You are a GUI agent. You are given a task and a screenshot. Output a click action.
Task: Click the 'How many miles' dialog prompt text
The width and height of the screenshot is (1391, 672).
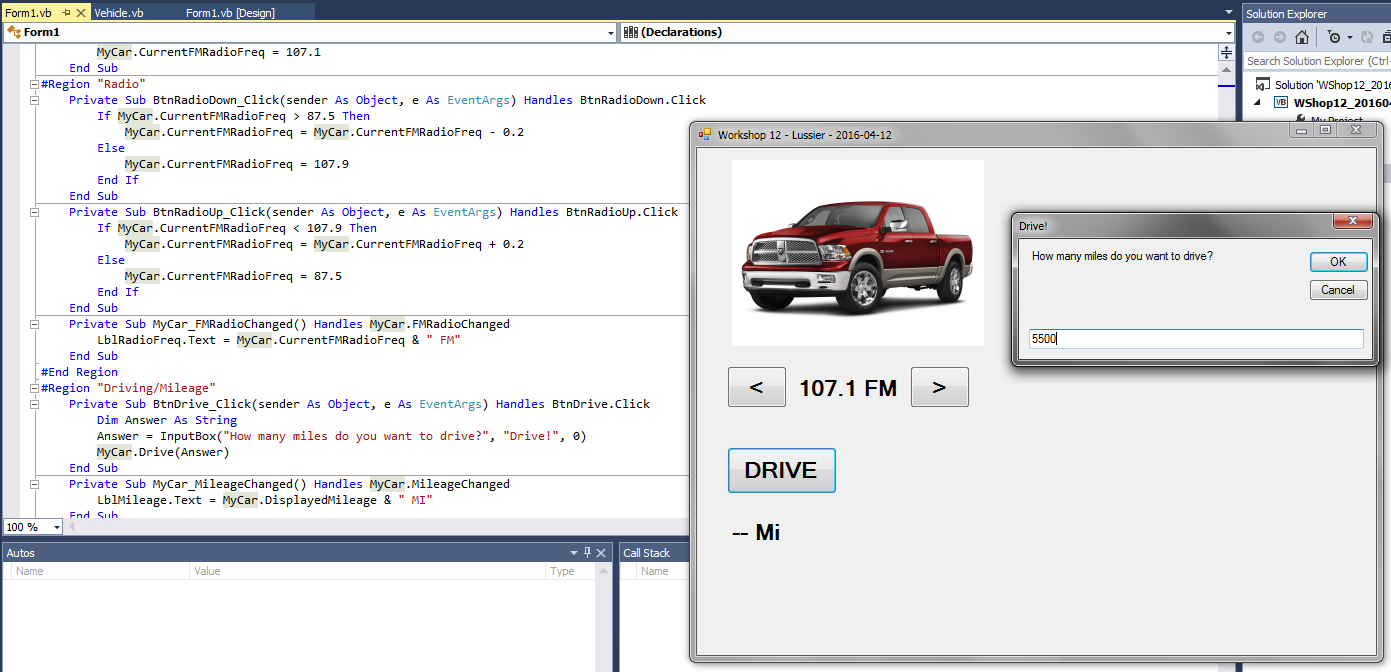point(1122,257)
